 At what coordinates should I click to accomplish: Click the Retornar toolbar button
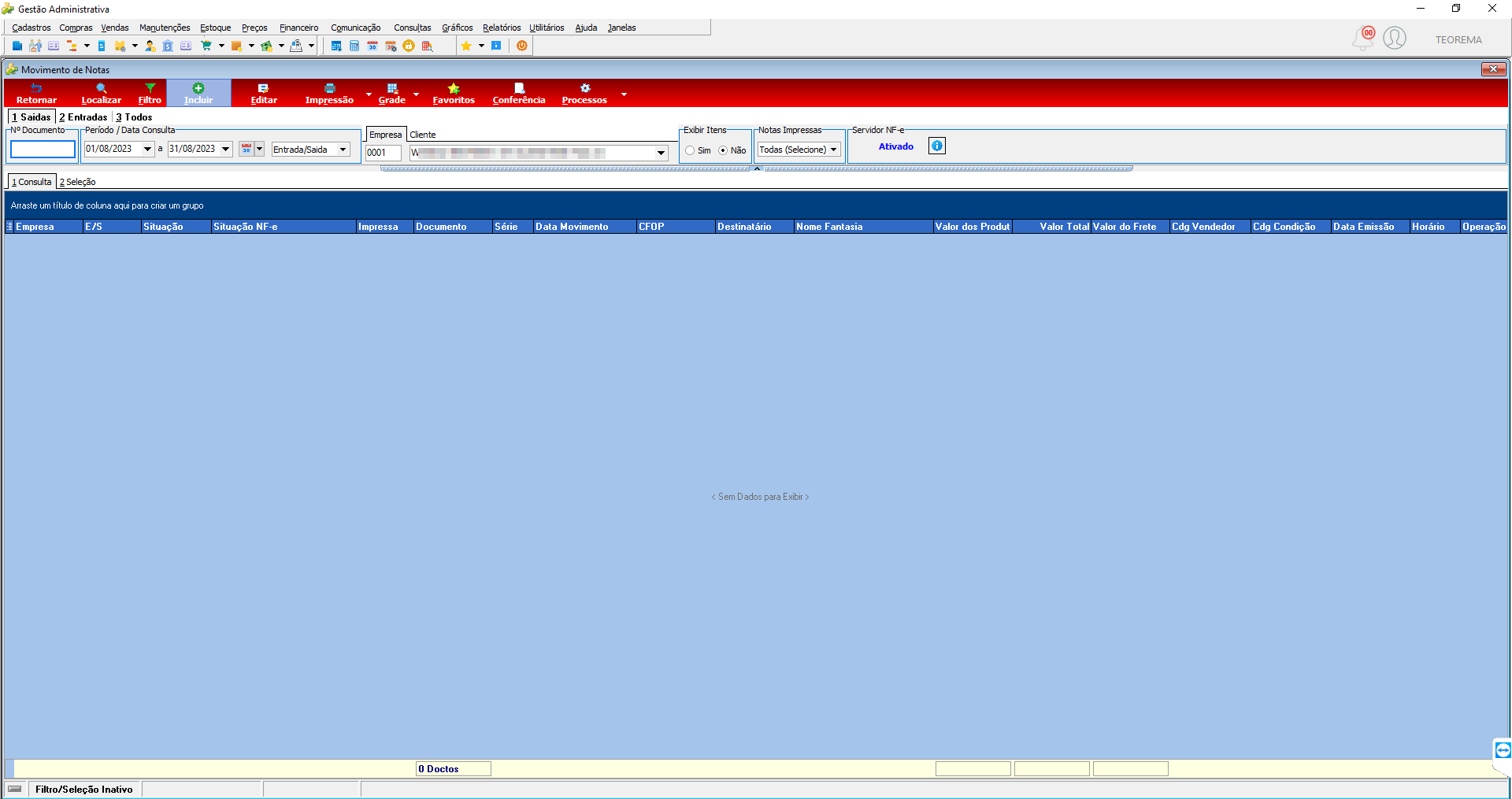(x=36, y=94)
